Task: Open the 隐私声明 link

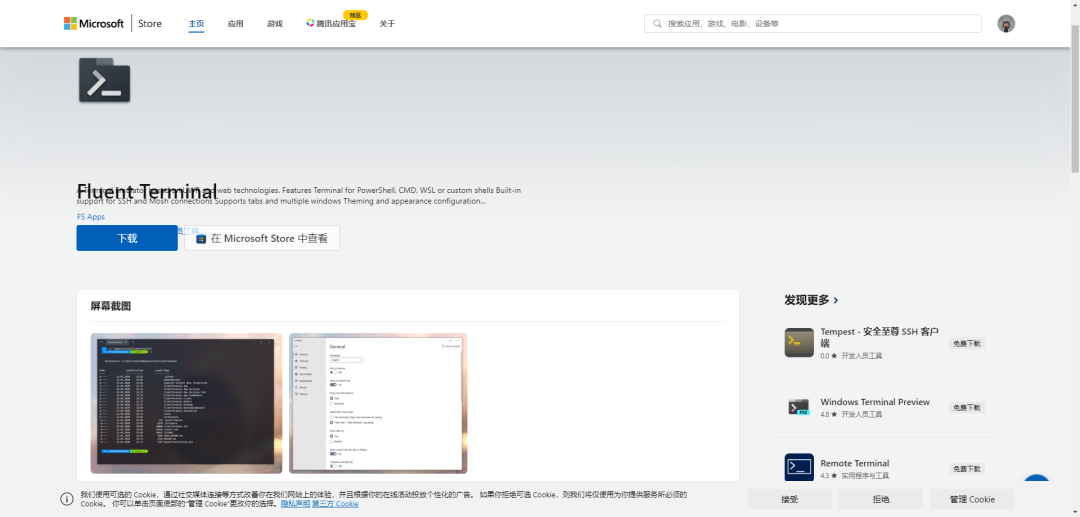Action: coord(295,504)
